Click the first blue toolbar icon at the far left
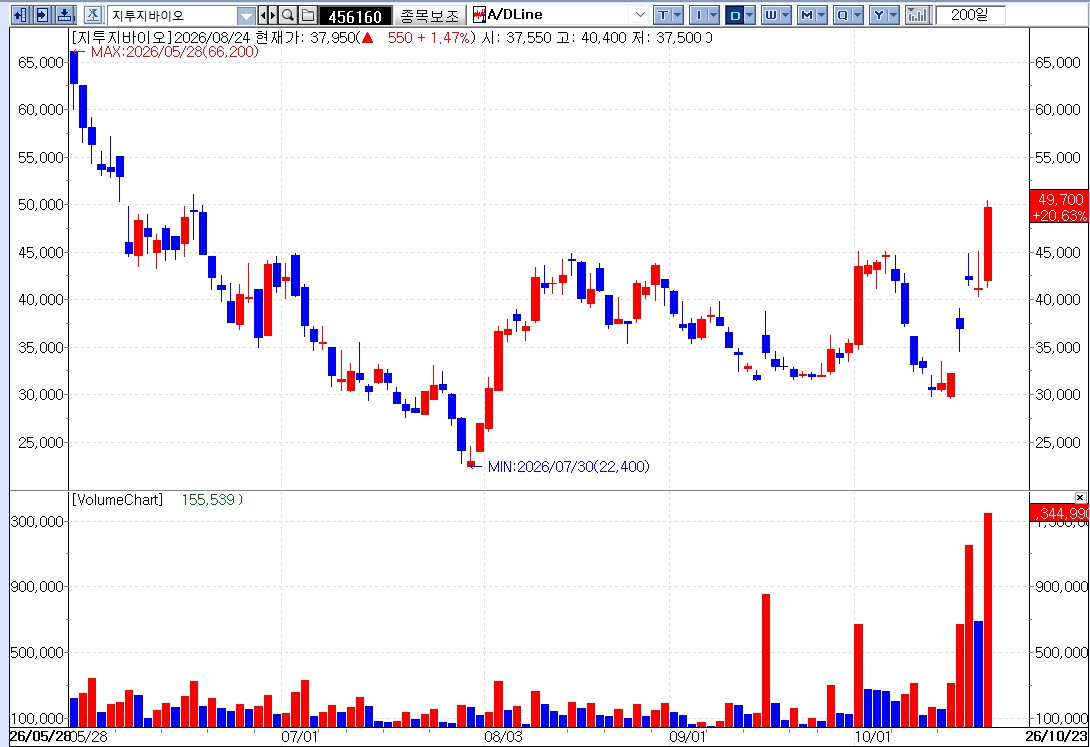 point(21,15)
